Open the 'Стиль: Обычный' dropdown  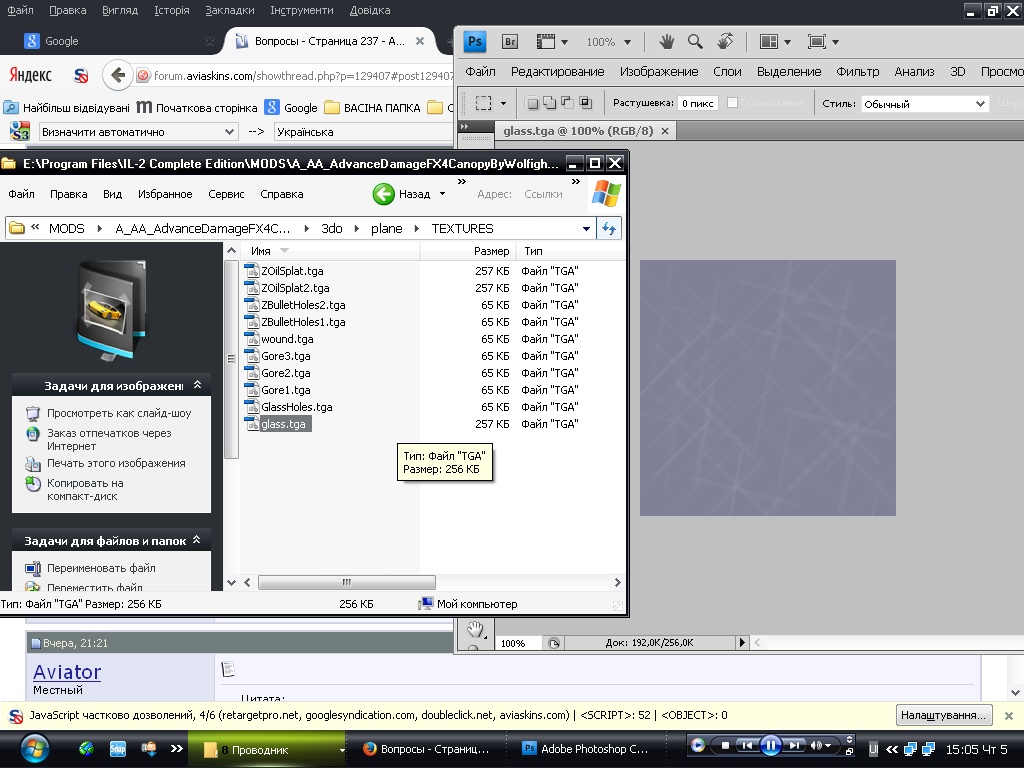(924, 104)
